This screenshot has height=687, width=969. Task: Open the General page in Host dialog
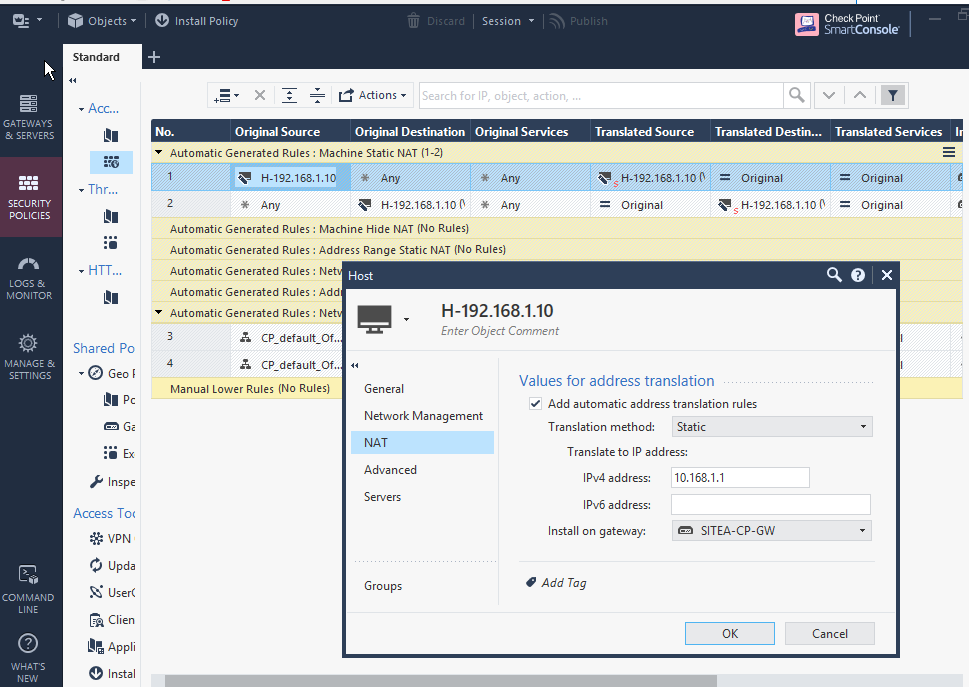[384, 389]
